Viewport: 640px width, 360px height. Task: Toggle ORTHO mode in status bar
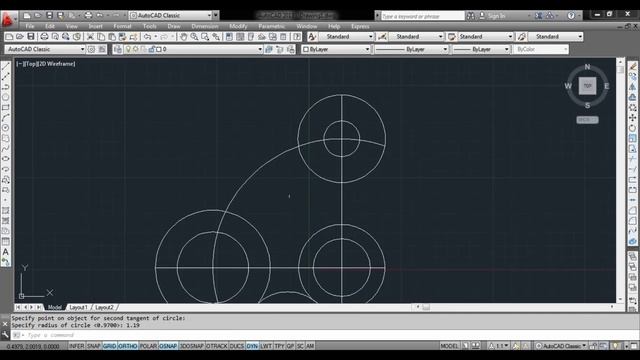[x=128, y=346]
